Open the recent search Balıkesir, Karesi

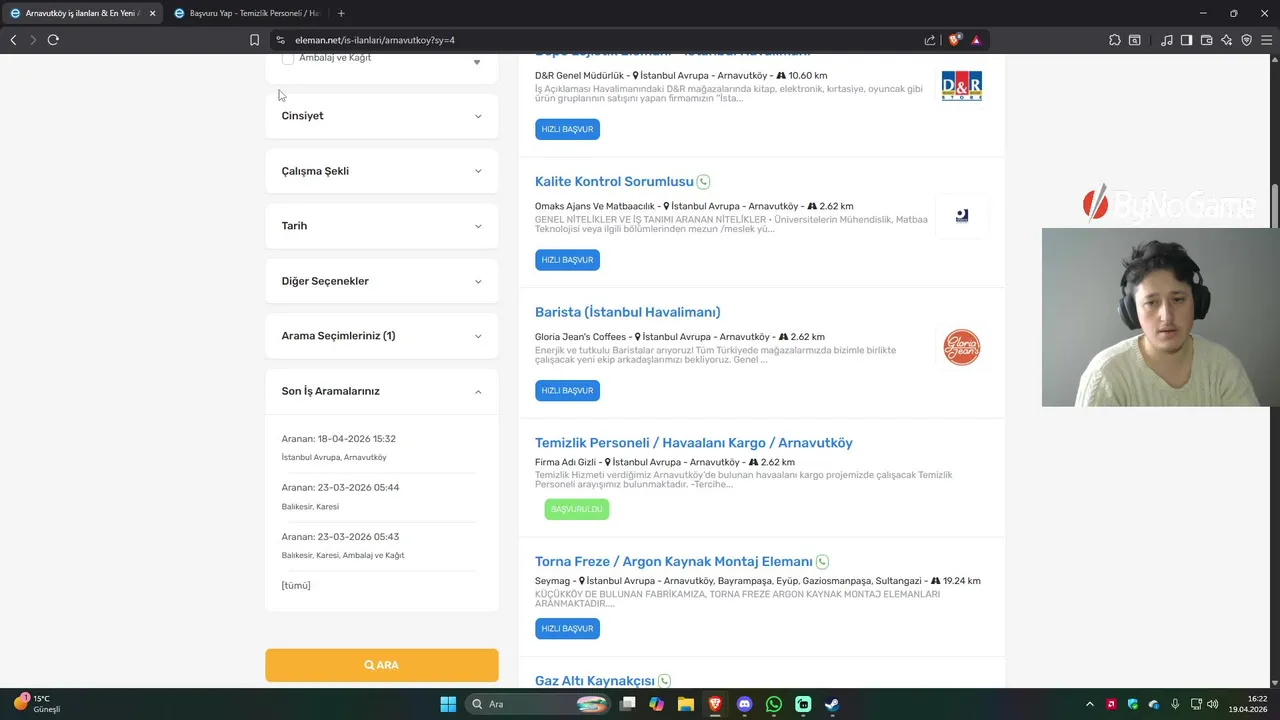(x=310, y=506)
